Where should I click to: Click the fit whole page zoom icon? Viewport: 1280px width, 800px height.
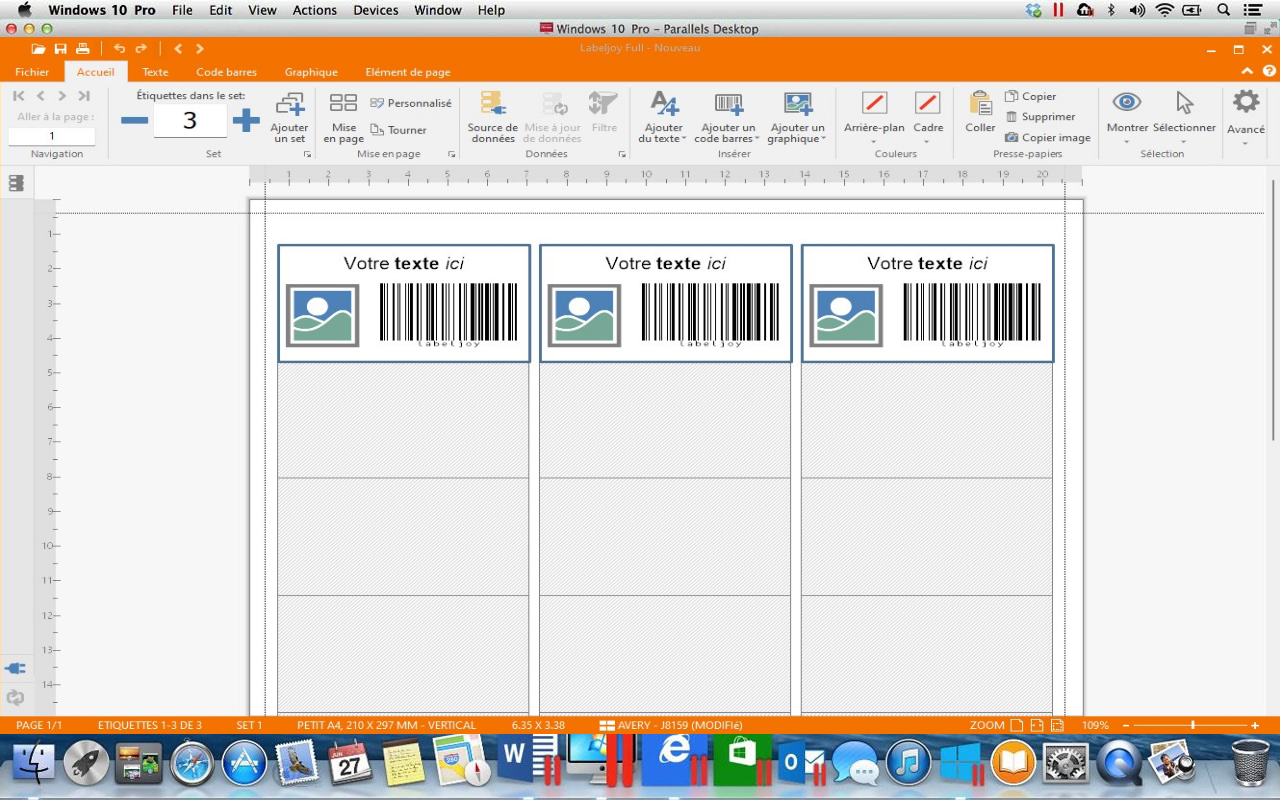tap(1017, 725)
